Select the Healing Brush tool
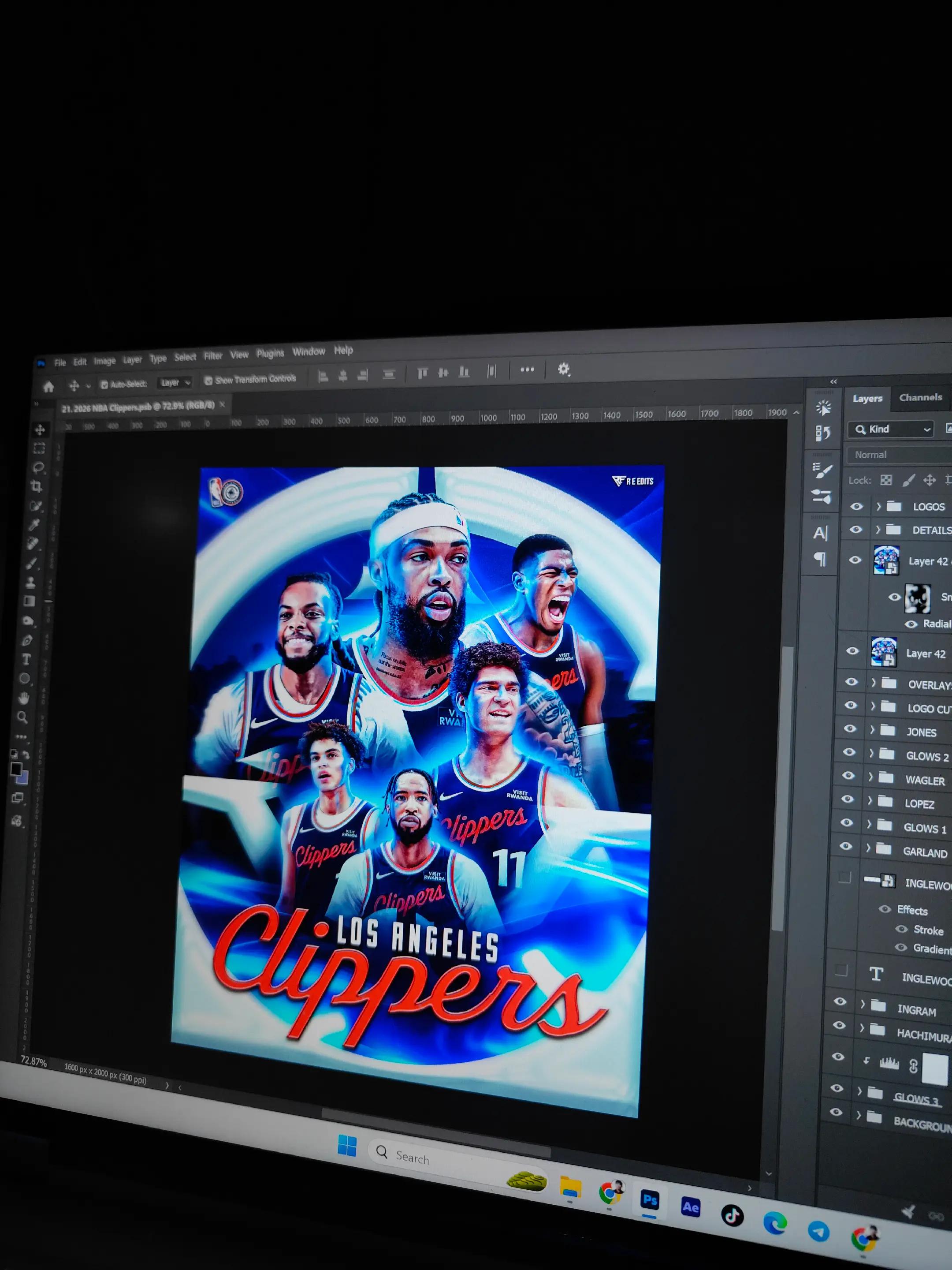Image resolution: width=952 pixels, height=1270 pixels. click(x=33, y=543)
